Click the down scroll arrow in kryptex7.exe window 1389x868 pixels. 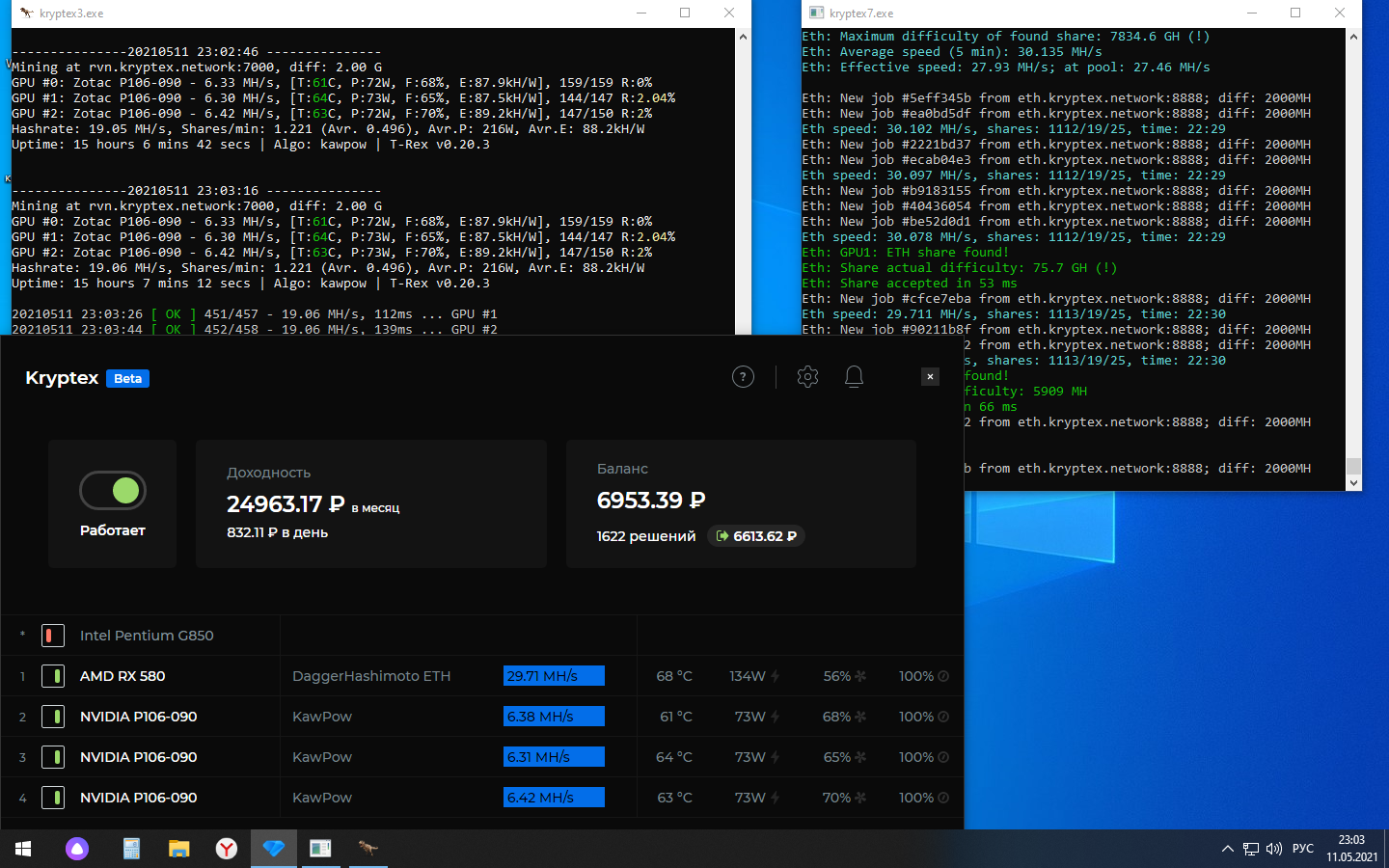click(x=1353, y=482)
